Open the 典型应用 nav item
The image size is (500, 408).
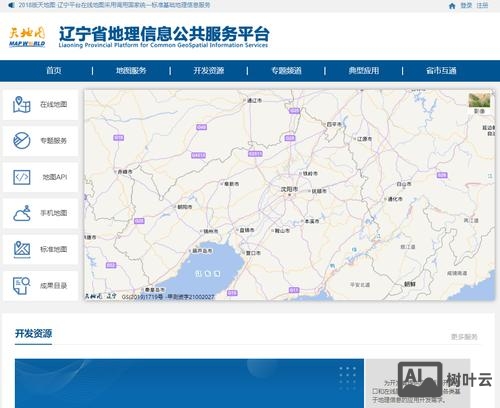coord(364,71)
